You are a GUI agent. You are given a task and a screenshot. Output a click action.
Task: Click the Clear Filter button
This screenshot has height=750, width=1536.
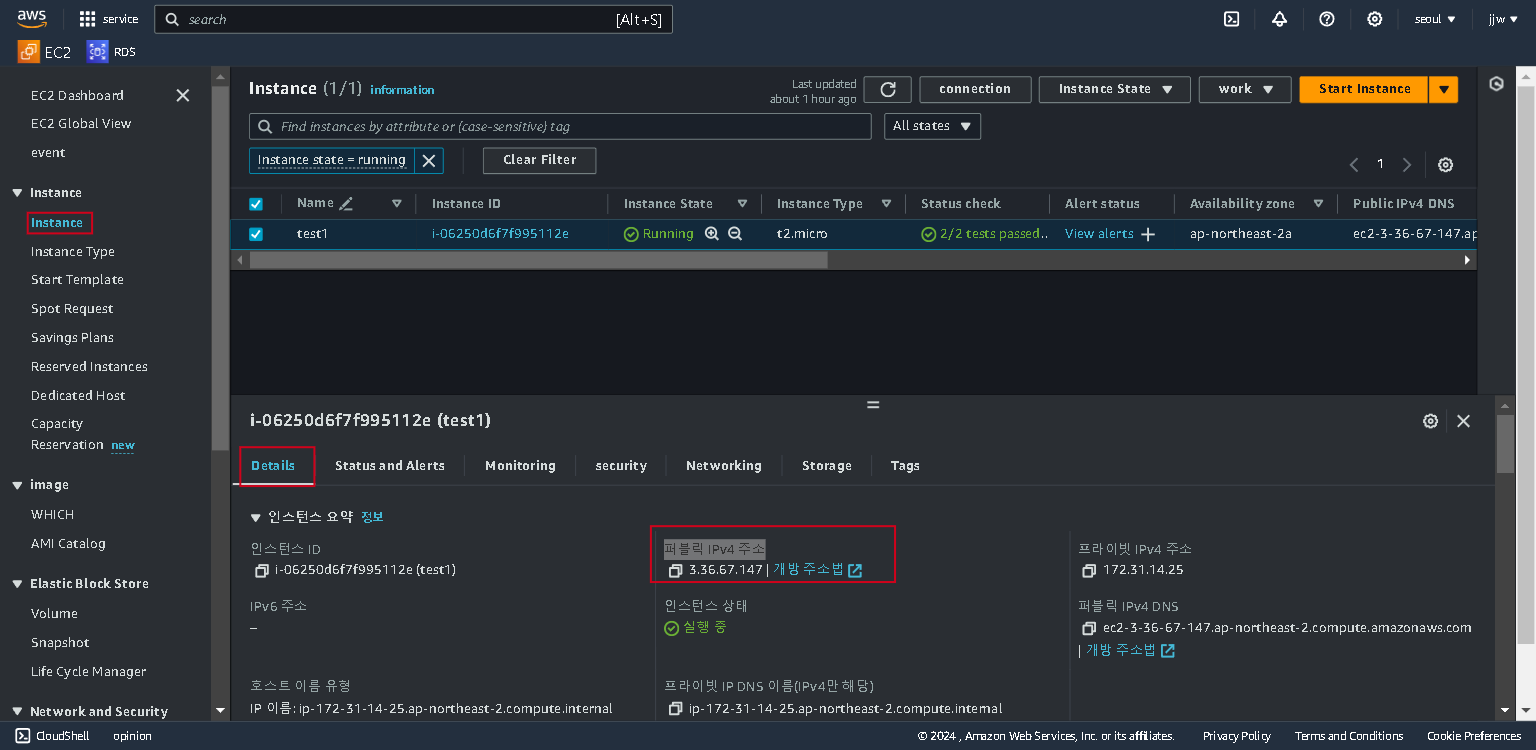pyautogui.click(x=539, y=160)
